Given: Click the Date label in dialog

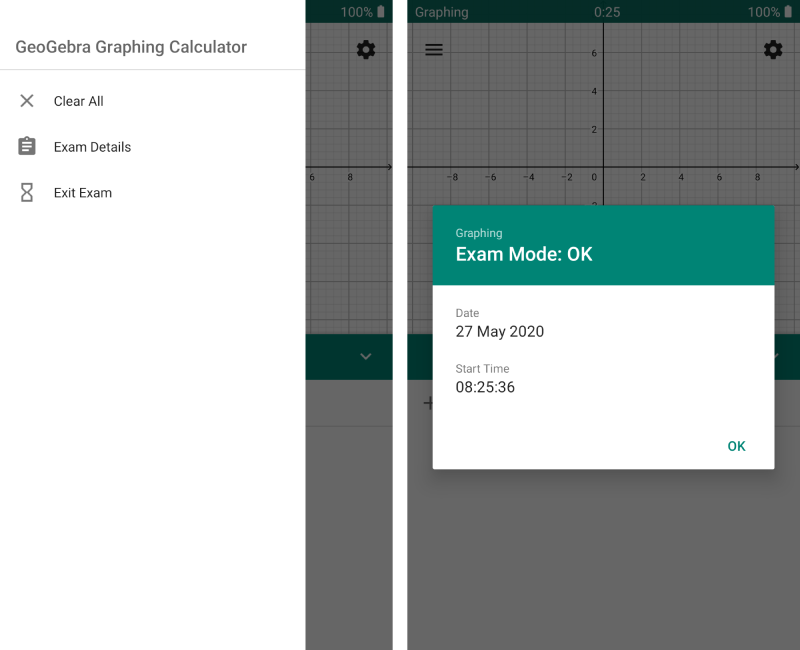Looking at the screenshot, I should 467,313.
